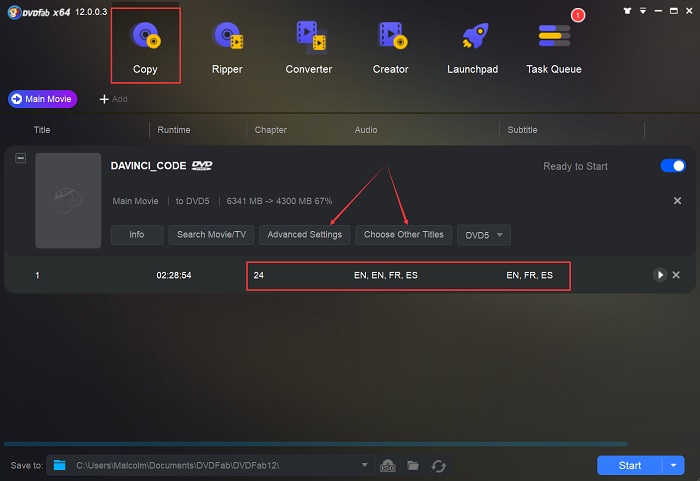
Task: Open the Launchpad
Action: [473, 48]
